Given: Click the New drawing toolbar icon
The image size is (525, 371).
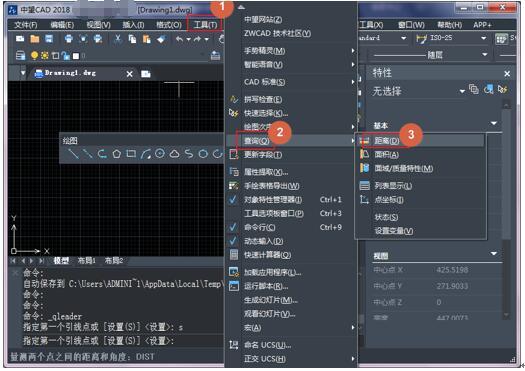Looking at the screenshot, I should 20,39.
